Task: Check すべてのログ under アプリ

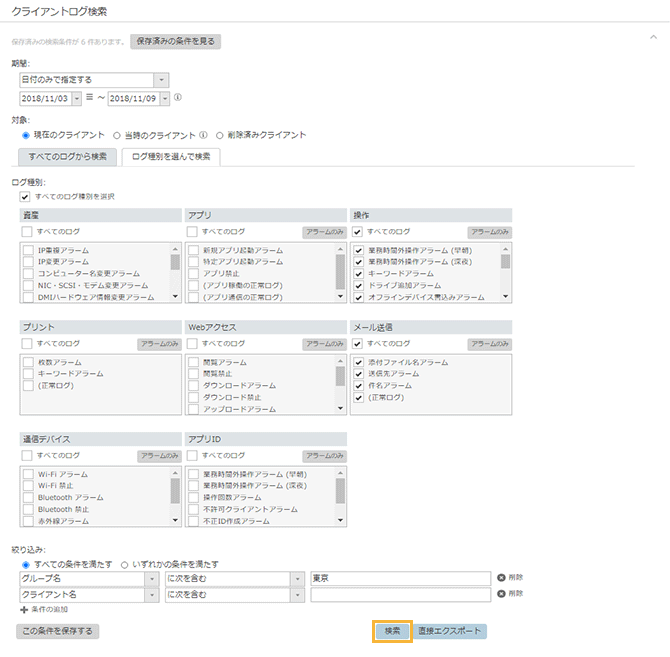Action: pyautogui.click(x=193, y=231)
